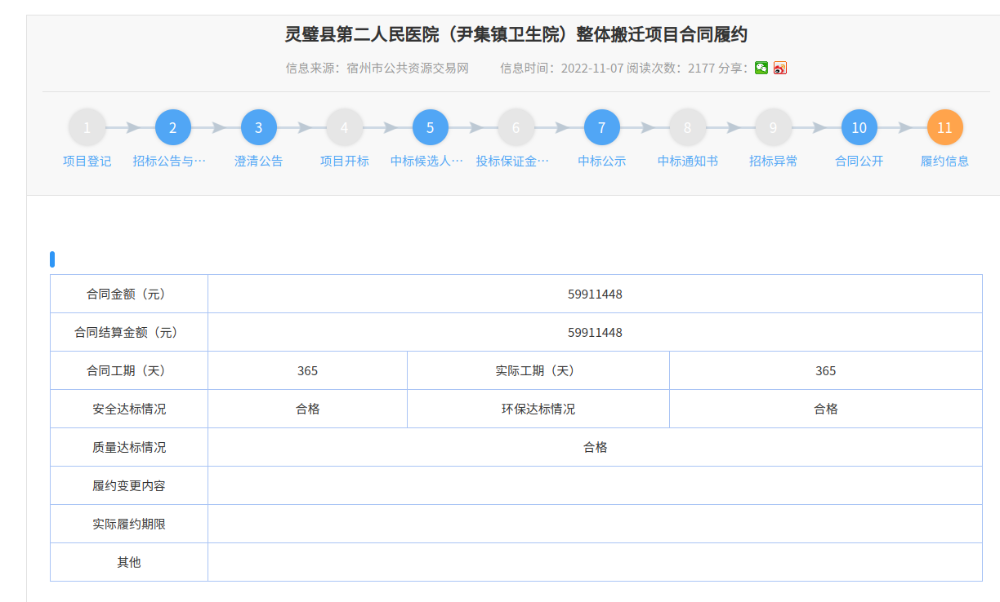Screen dimensions: 1000x602
Task: Click the 合同结算金额（元） label cell
Action: pos(129,332)
